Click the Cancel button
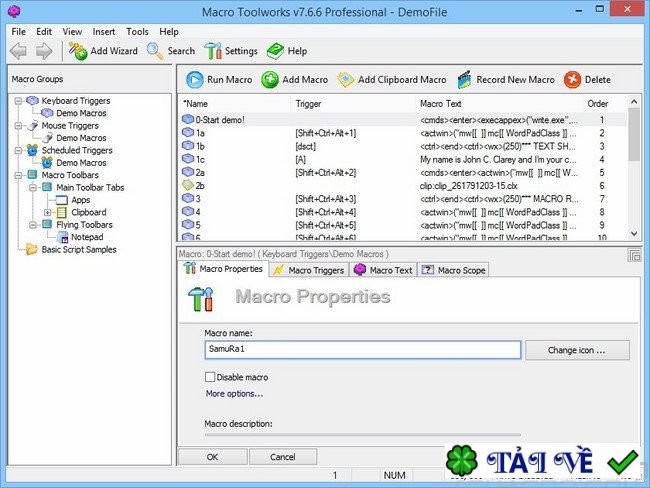The image size is (650, 488). tap(283, 457)
